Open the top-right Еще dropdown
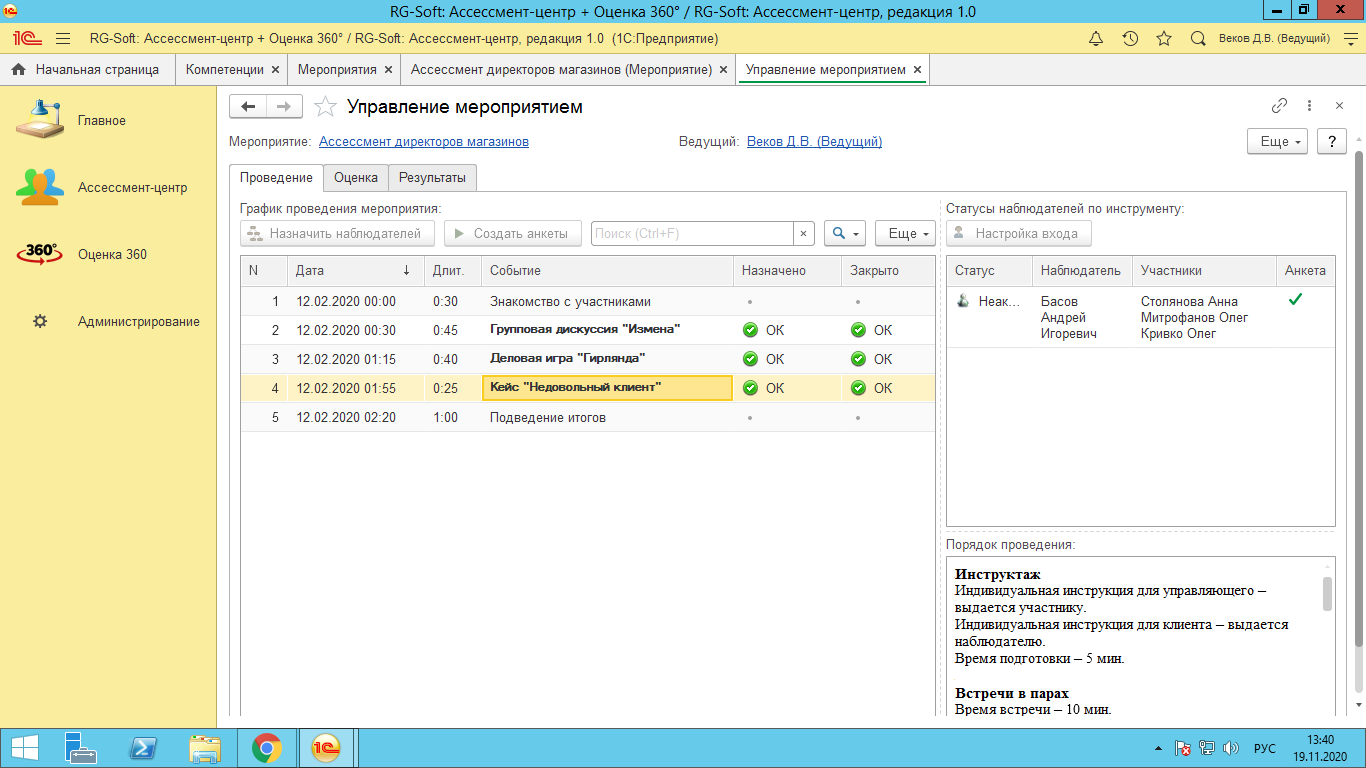This screenshot has height=768, width=1366. [x=1278, y=142]
